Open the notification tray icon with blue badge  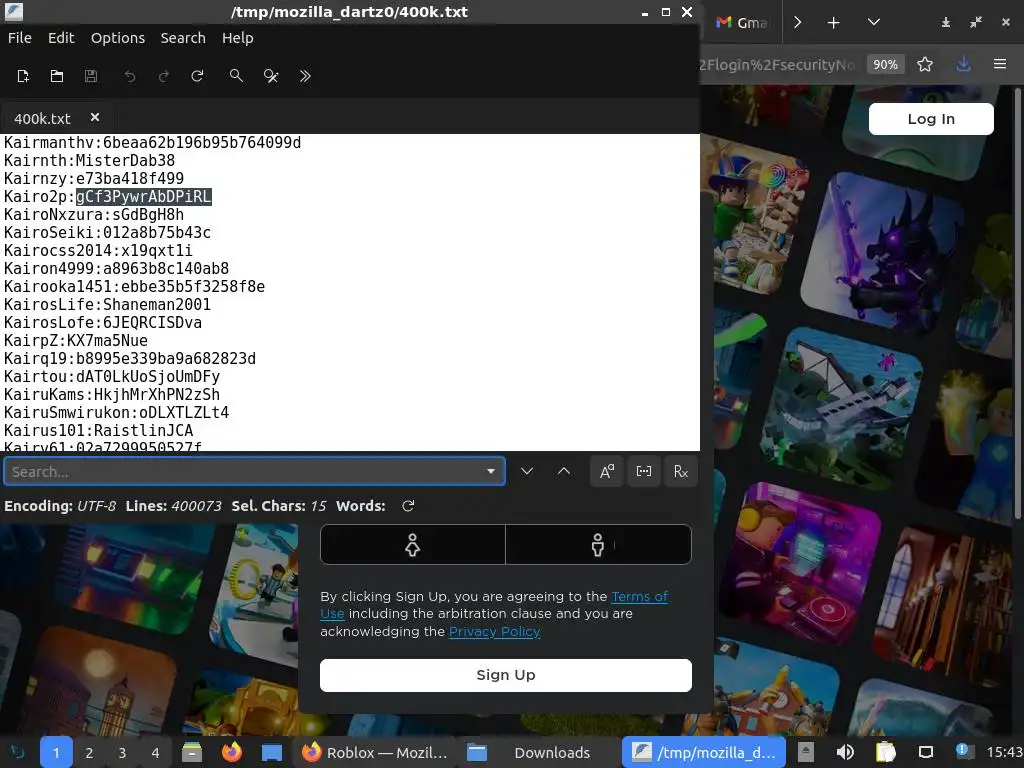[x=964, y=751]
